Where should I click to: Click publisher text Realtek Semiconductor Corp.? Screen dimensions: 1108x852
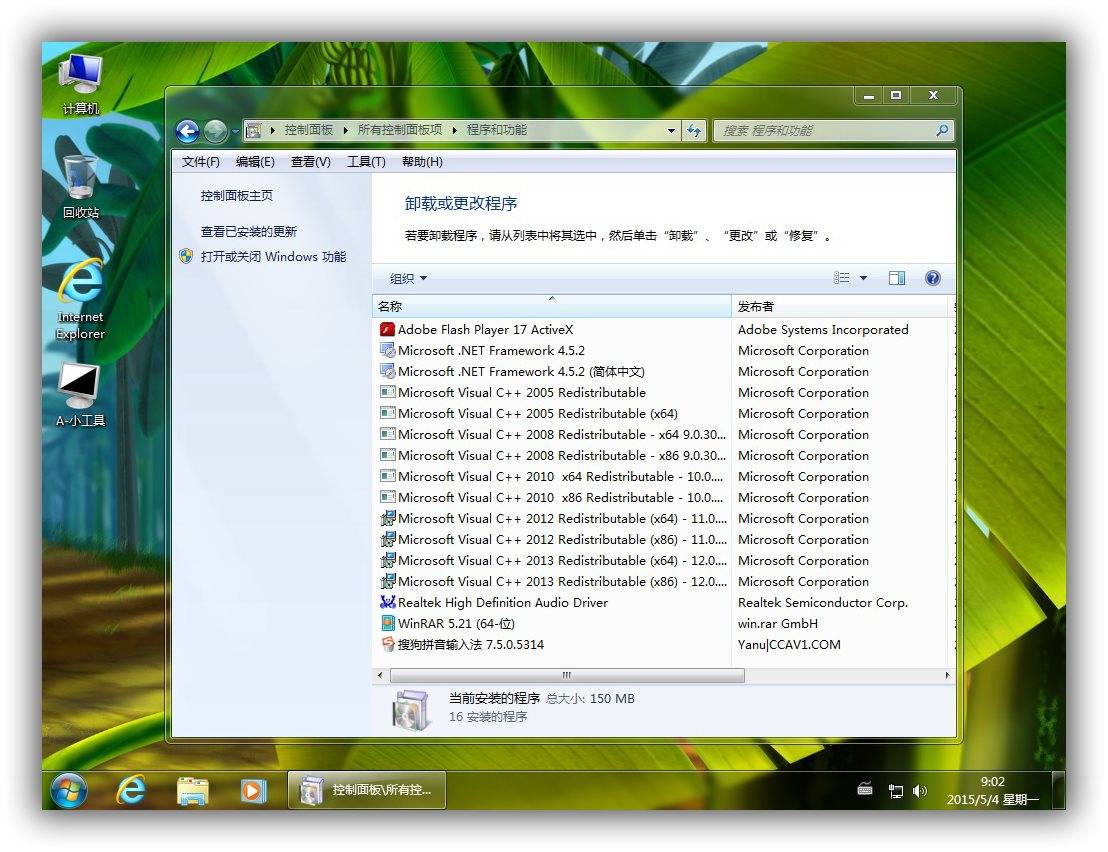[x=823, y=603]
